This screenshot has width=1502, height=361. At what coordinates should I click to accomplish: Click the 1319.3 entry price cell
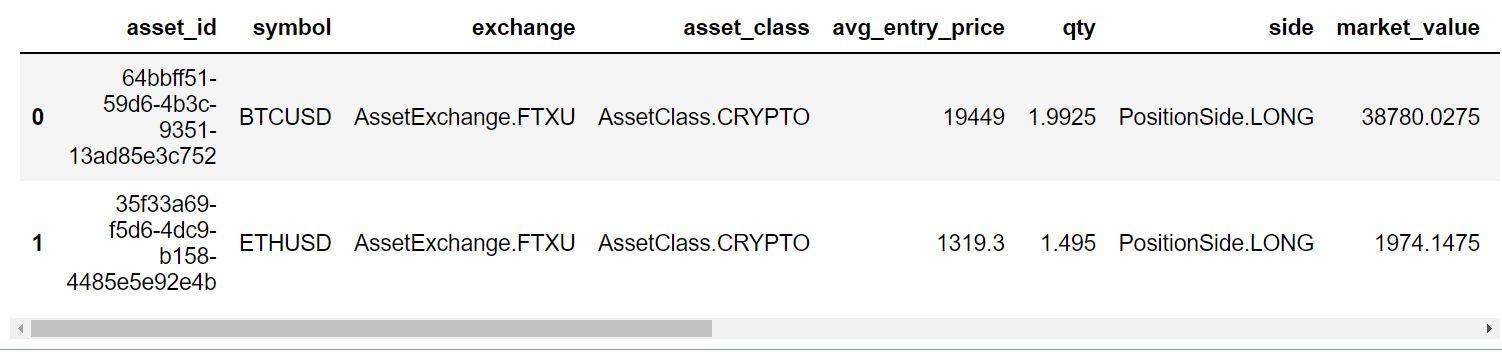971,243
